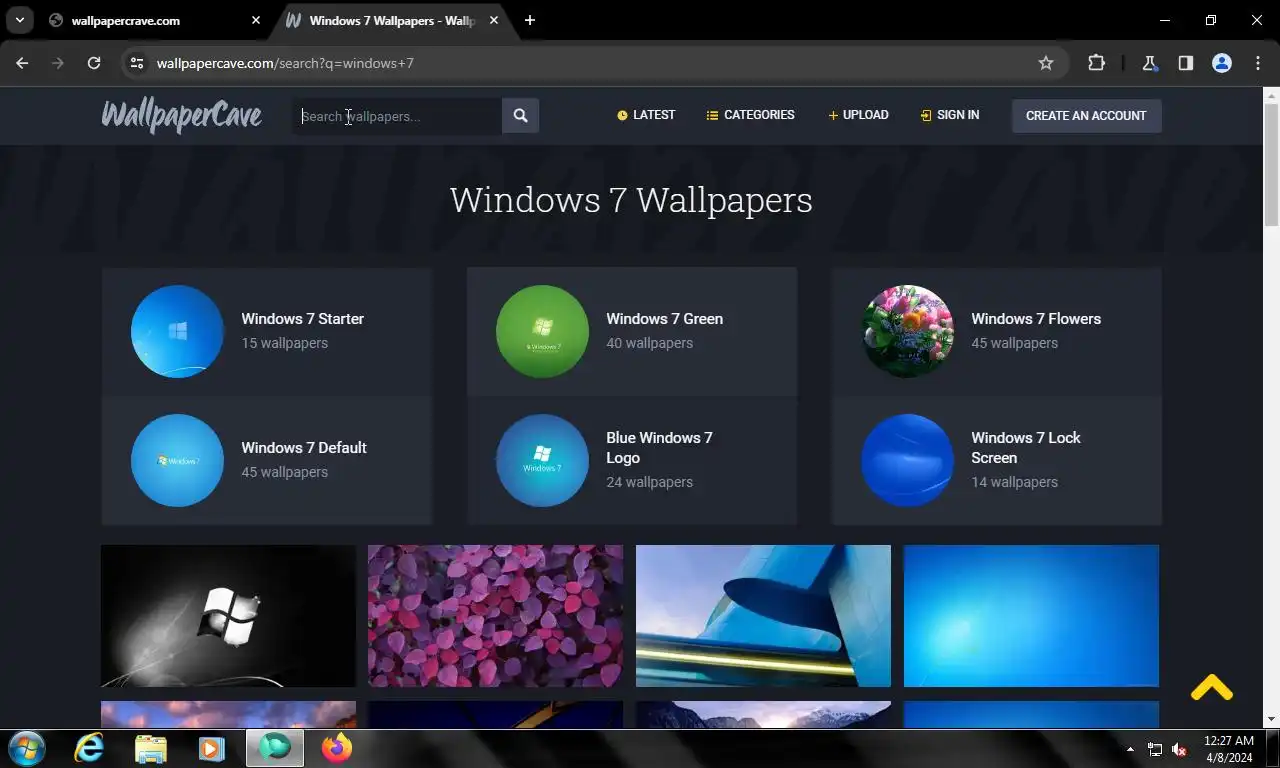The width and height of the screenshot is (1280, 768).
Task: Click the yellow scroll-to-top arrow
Action: [x=1211, y=687]
